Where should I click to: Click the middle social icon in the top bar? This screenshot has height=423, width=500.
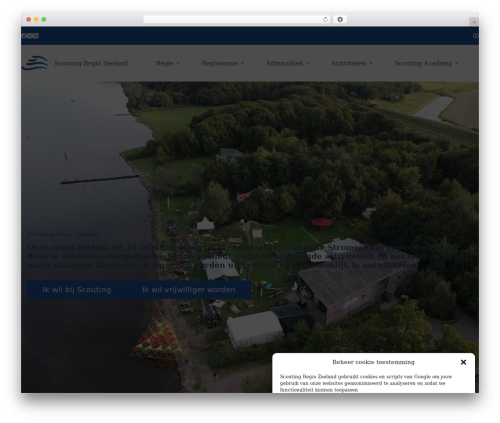click(30, 36)
